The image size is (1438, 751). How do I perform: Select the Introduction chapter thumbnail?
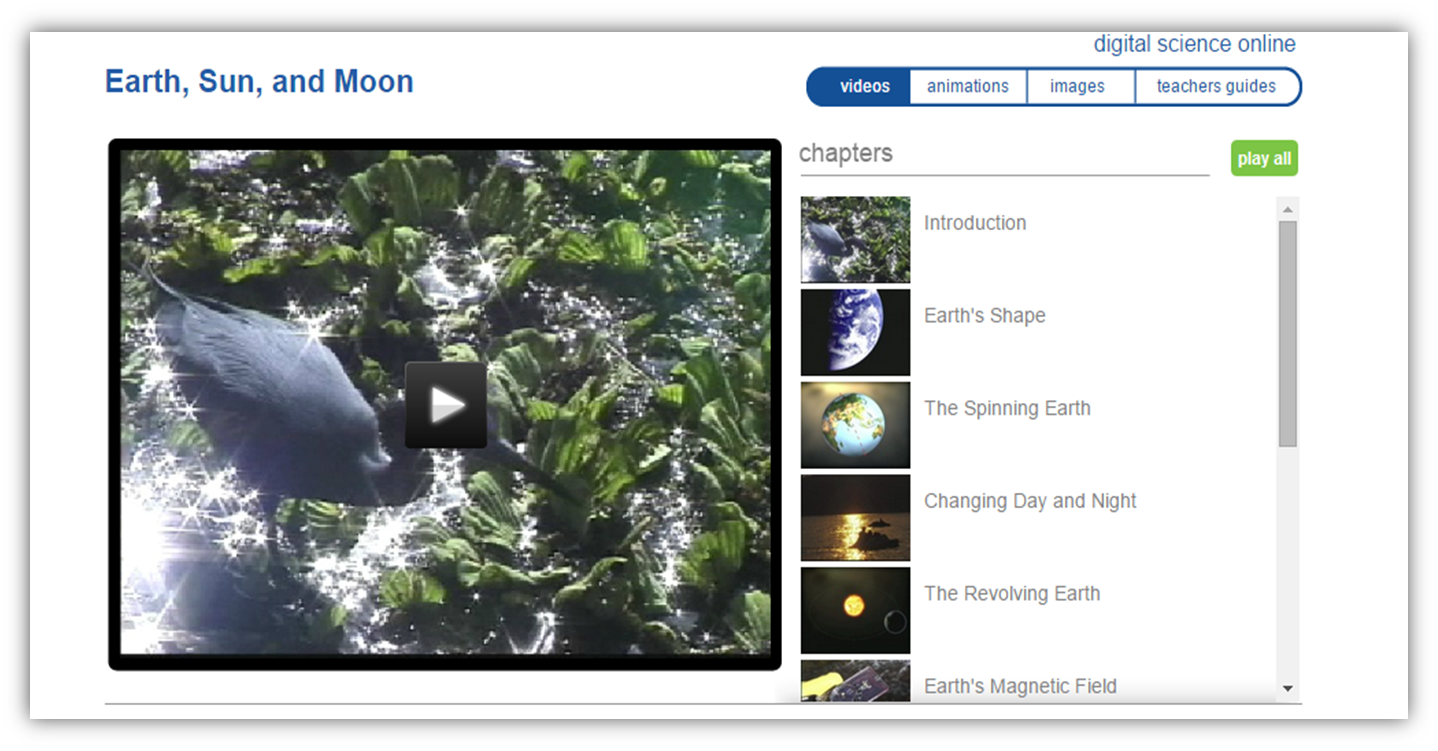point(856,239)
